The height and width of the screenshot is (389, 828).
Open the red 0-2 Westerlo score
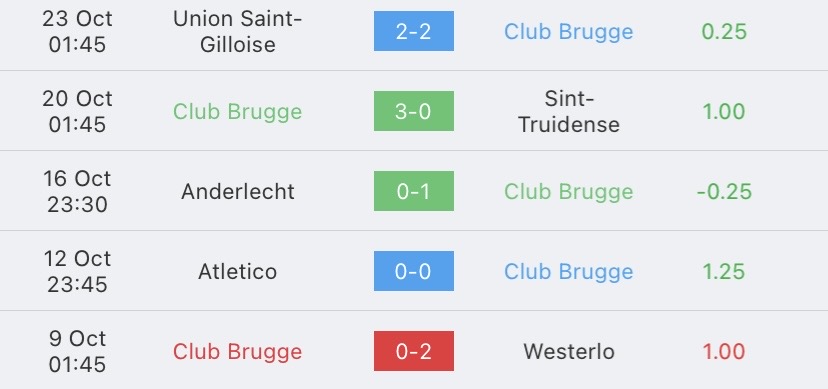click(x=413, y=351)
